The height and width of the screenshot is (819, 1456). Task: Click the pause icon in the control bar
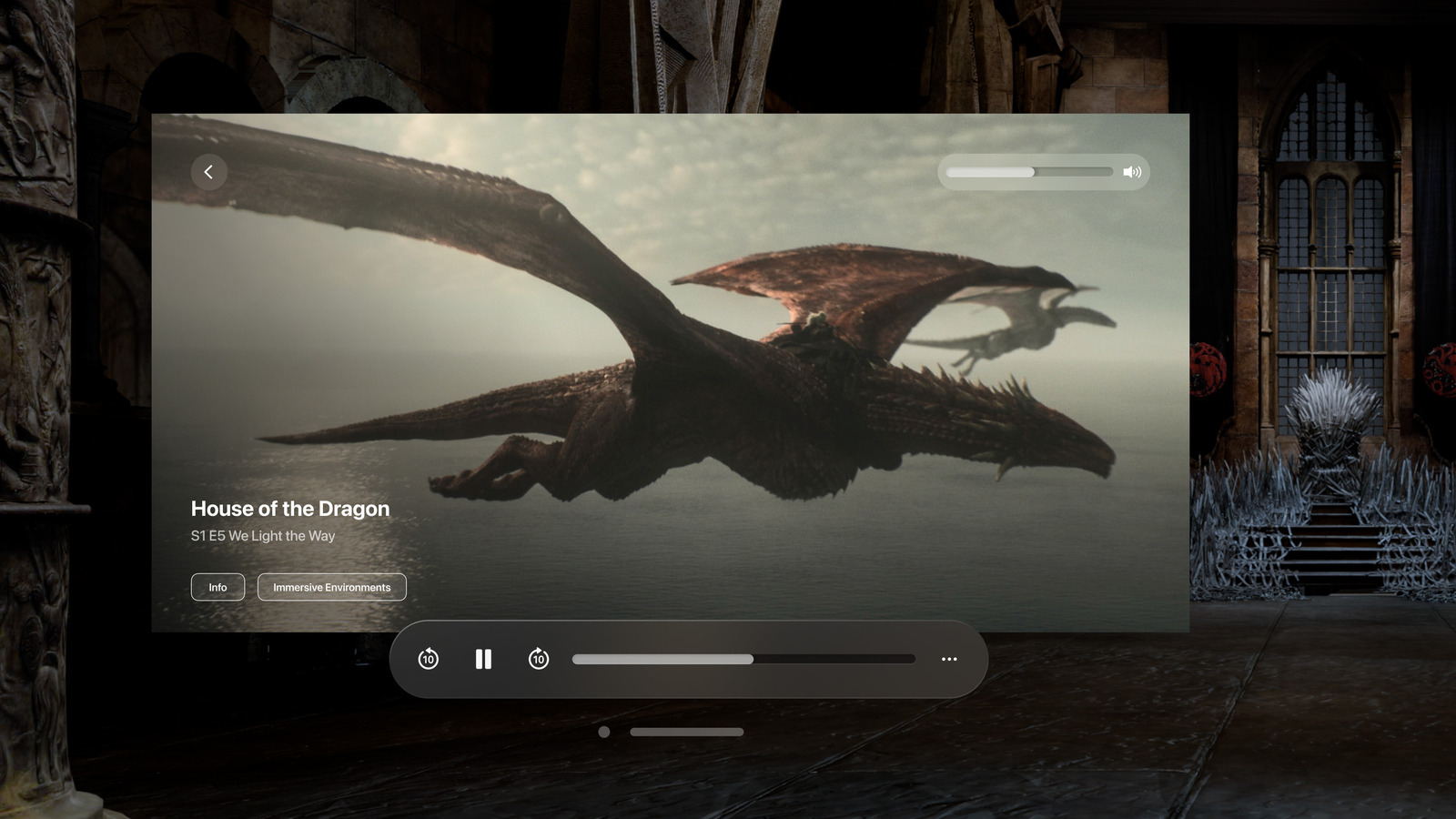click(x=482, y=659)
